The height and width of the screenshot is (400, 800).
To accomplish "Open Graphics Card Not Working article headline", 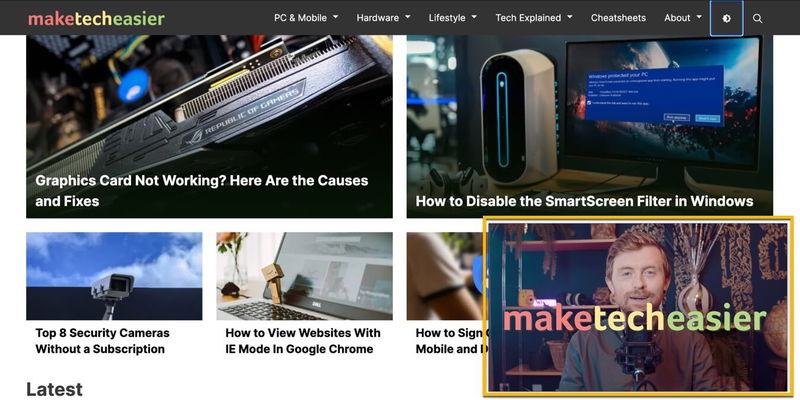I will 202,191.
